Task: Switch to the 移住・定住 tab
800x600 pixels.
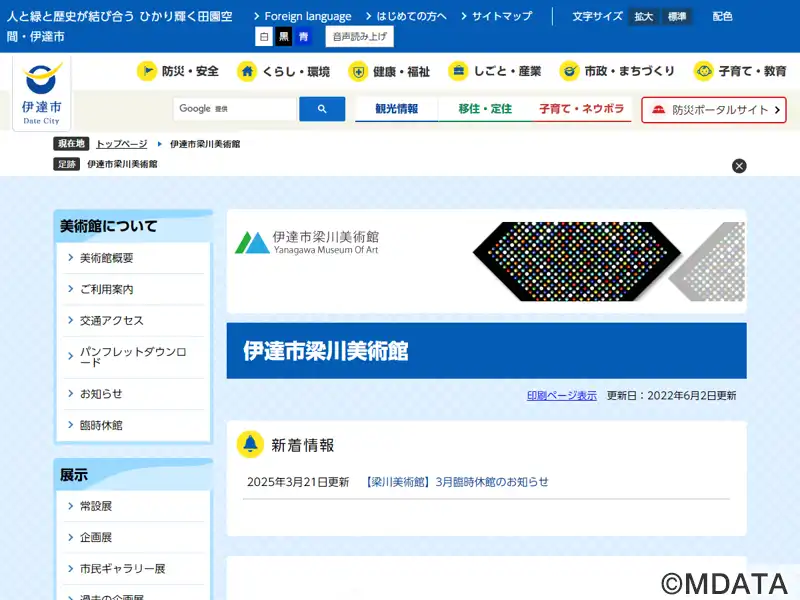Action: click(485, 109)
